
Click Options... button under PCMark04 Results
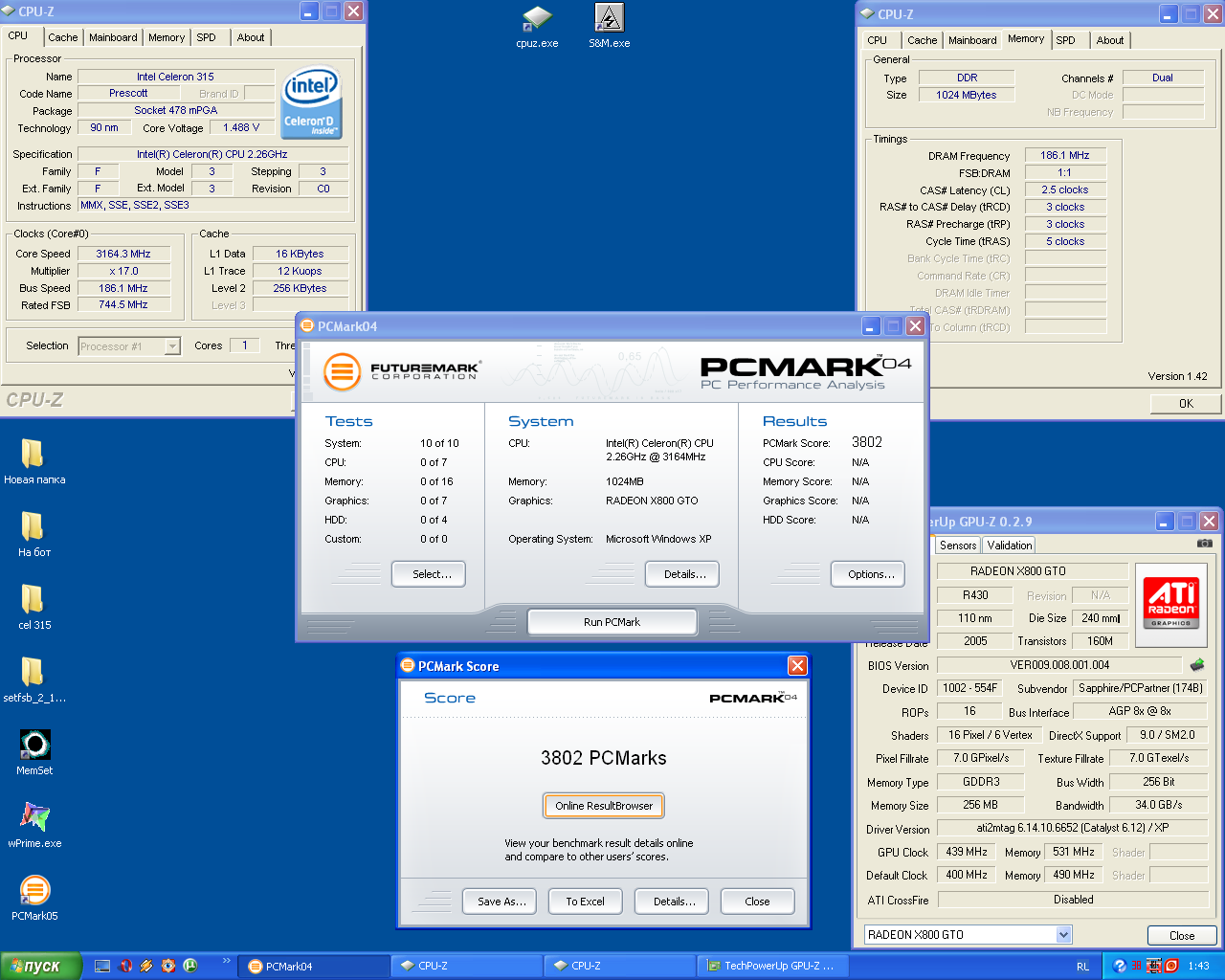coord(868,574)
